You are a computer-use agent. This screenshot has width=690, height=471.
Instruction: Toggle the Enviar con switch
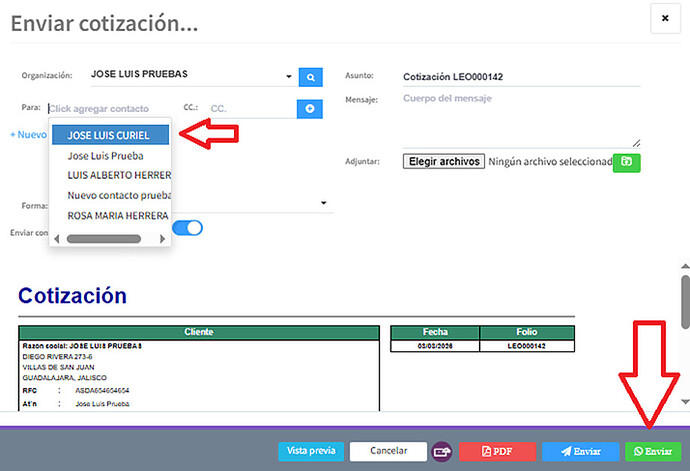click(188, 228)
